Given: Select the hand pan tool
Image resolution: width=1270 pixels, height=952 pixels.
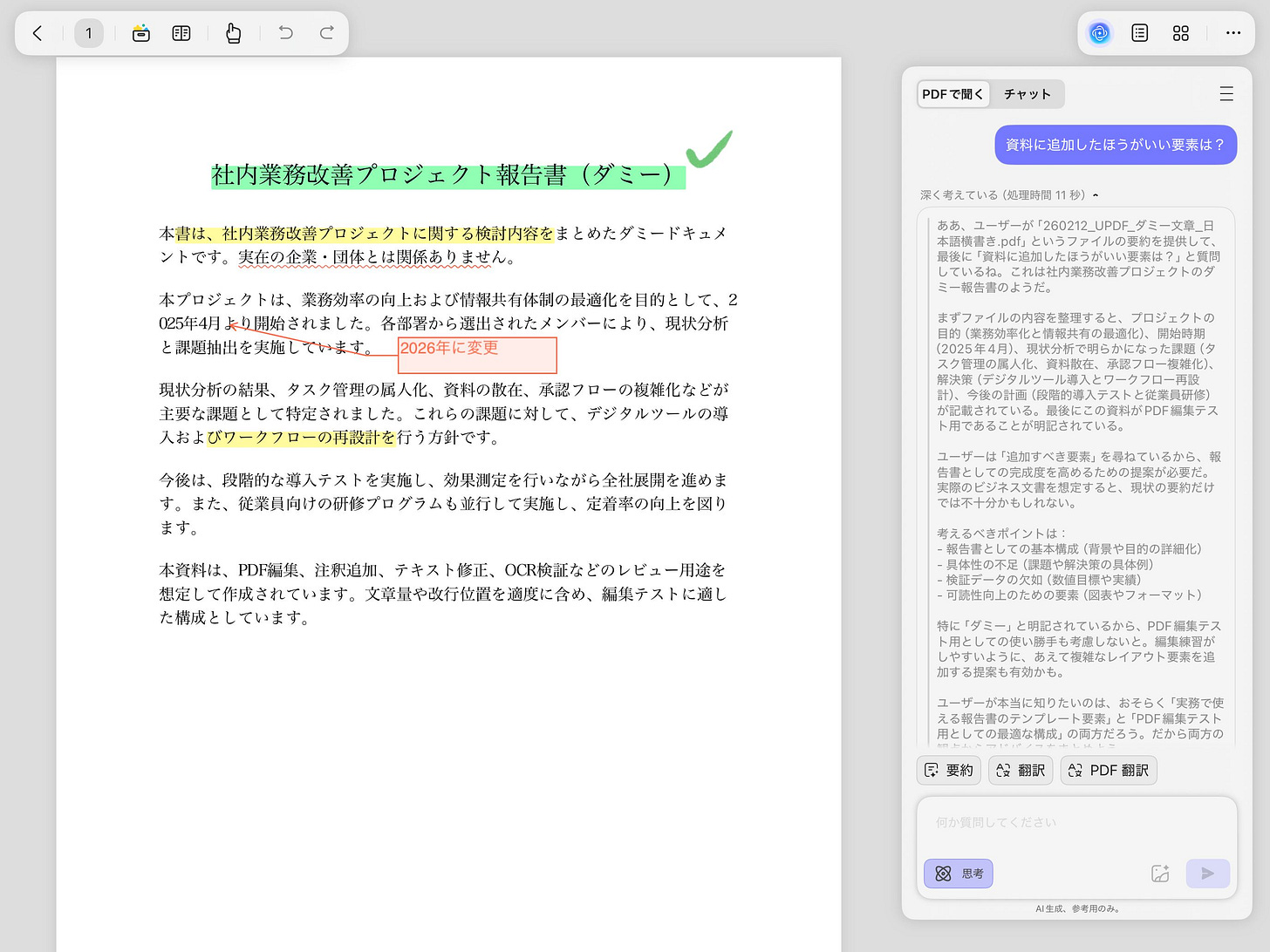Looking at the screenshot, I should [x=233, y=32].
